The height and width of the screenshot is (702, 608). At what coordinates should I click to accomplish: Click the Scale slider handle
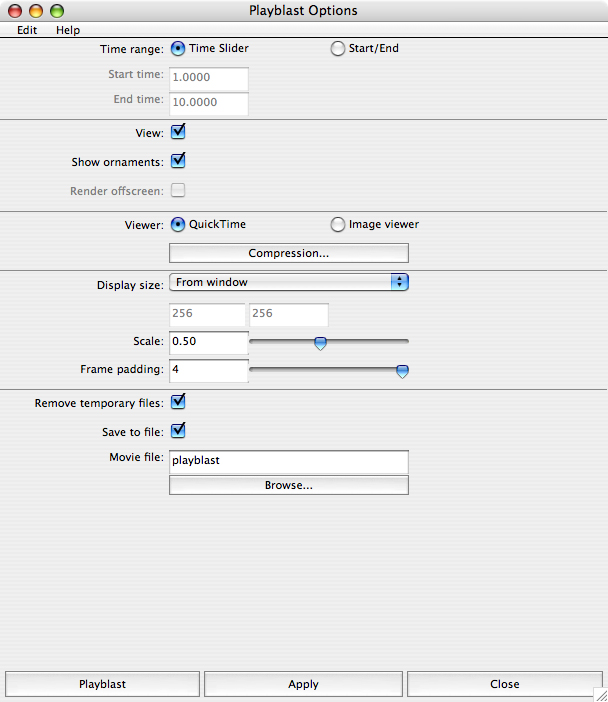(x=320, y=343)
